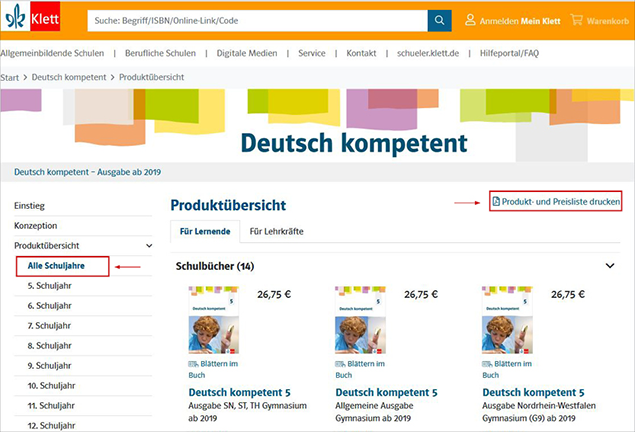Select 9. Schuljahr
Screen dimensions: 635x432
pos(49,365)
